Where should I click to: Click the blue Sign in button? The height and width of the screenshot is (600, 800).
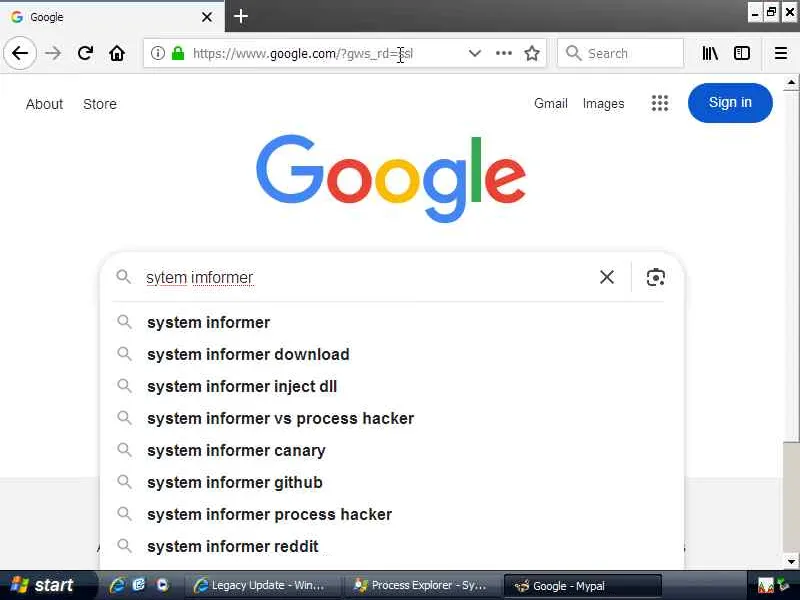[730, 102]
